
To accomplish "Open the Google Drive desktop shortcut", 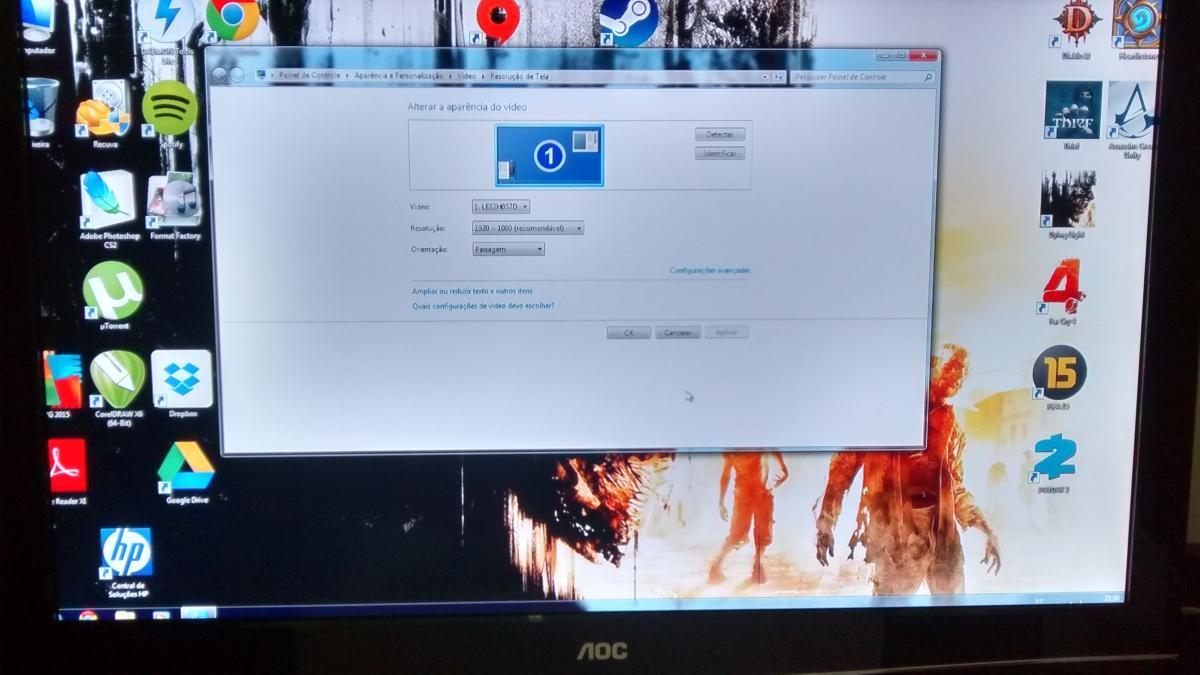I will point(185,470).
